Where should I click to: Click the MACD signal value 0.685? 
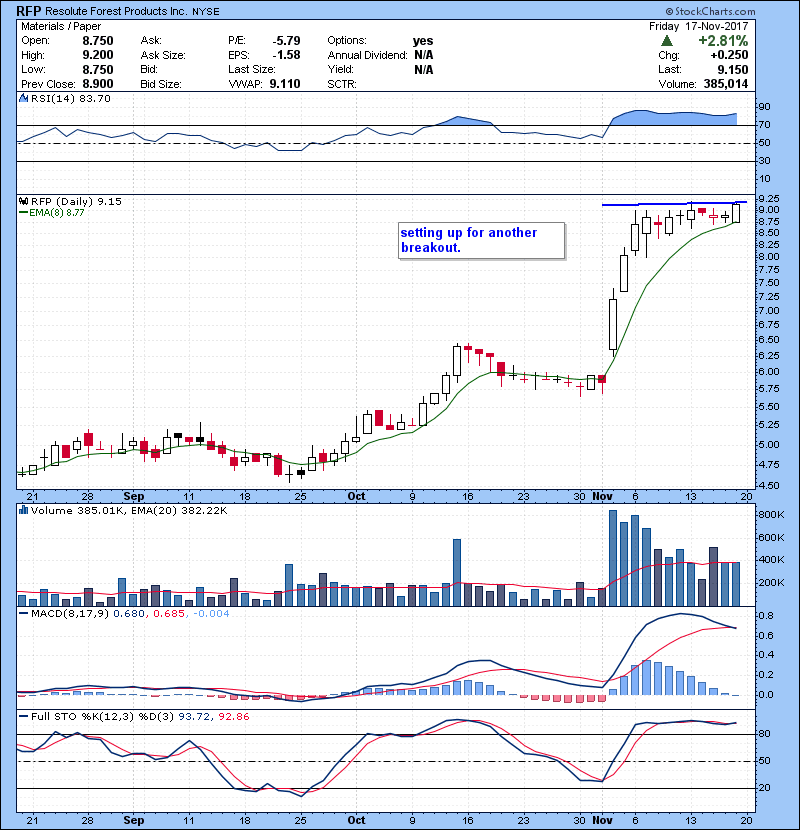click(x=169, y=614)
